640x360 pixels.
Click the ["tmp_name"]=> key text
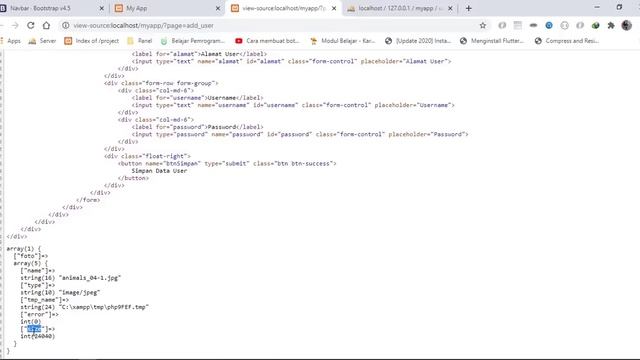click(x=44, y=300)
